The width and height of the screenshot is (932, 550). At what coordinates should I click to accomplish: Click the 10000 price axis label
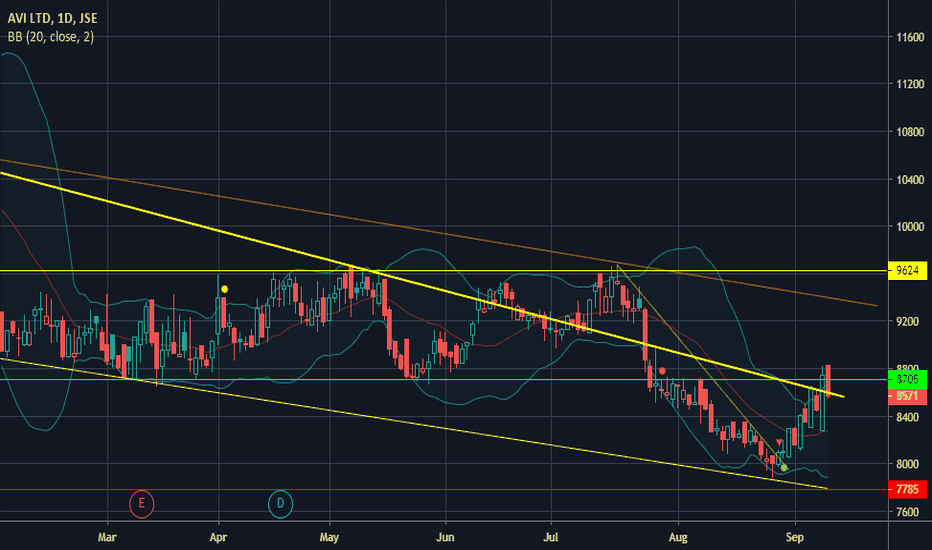coord(910,227)
